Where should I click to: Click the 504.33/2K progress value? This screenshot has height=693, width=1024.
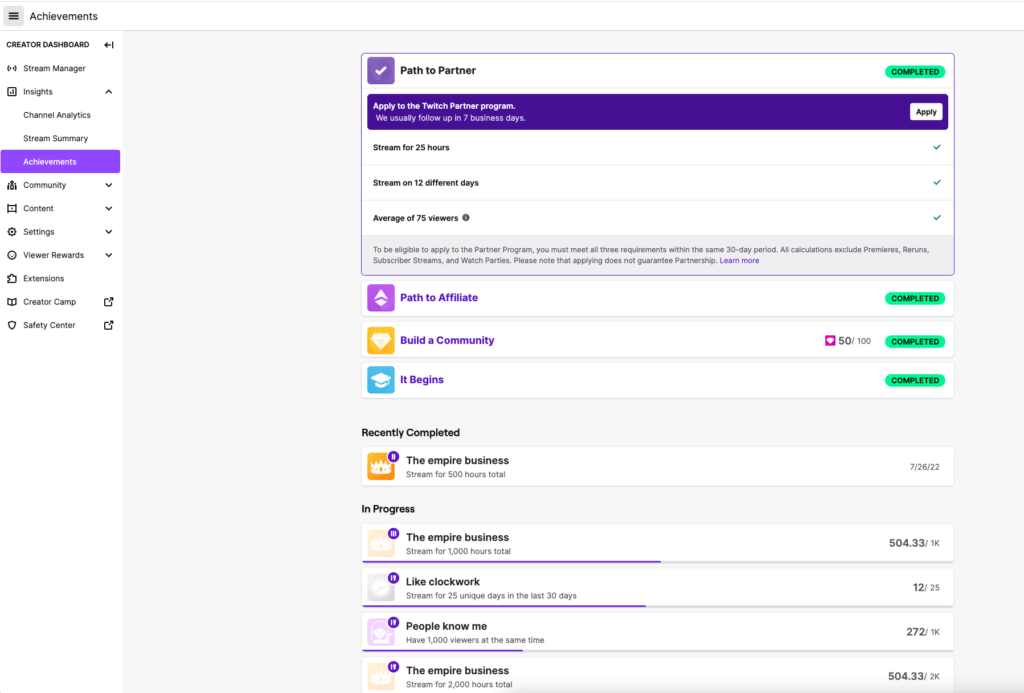click(x=914, y=676)
